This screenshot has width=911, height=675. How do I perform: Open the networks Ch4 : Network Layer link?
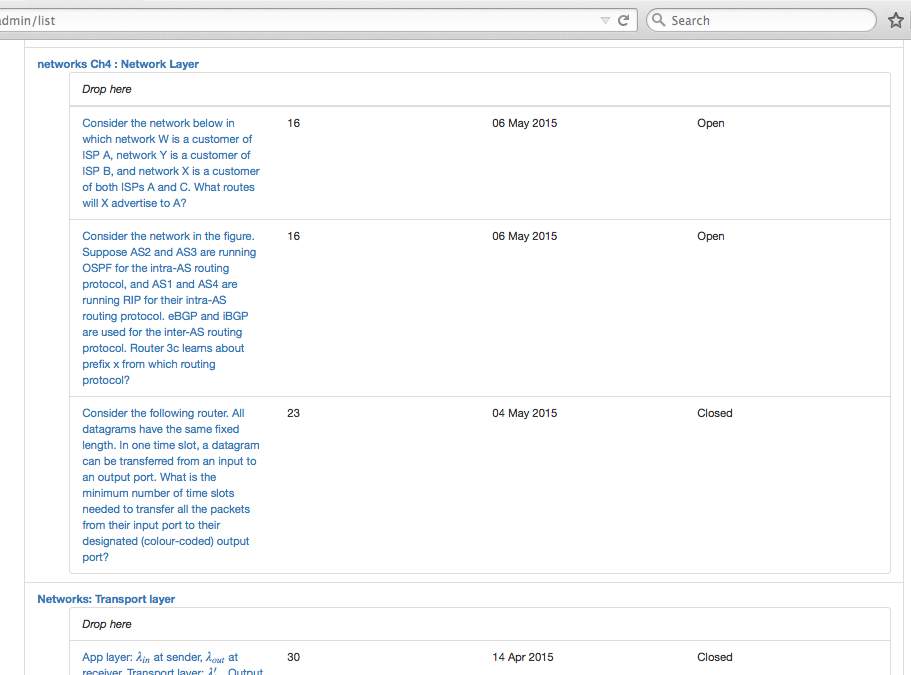click(x=118, y=64)
